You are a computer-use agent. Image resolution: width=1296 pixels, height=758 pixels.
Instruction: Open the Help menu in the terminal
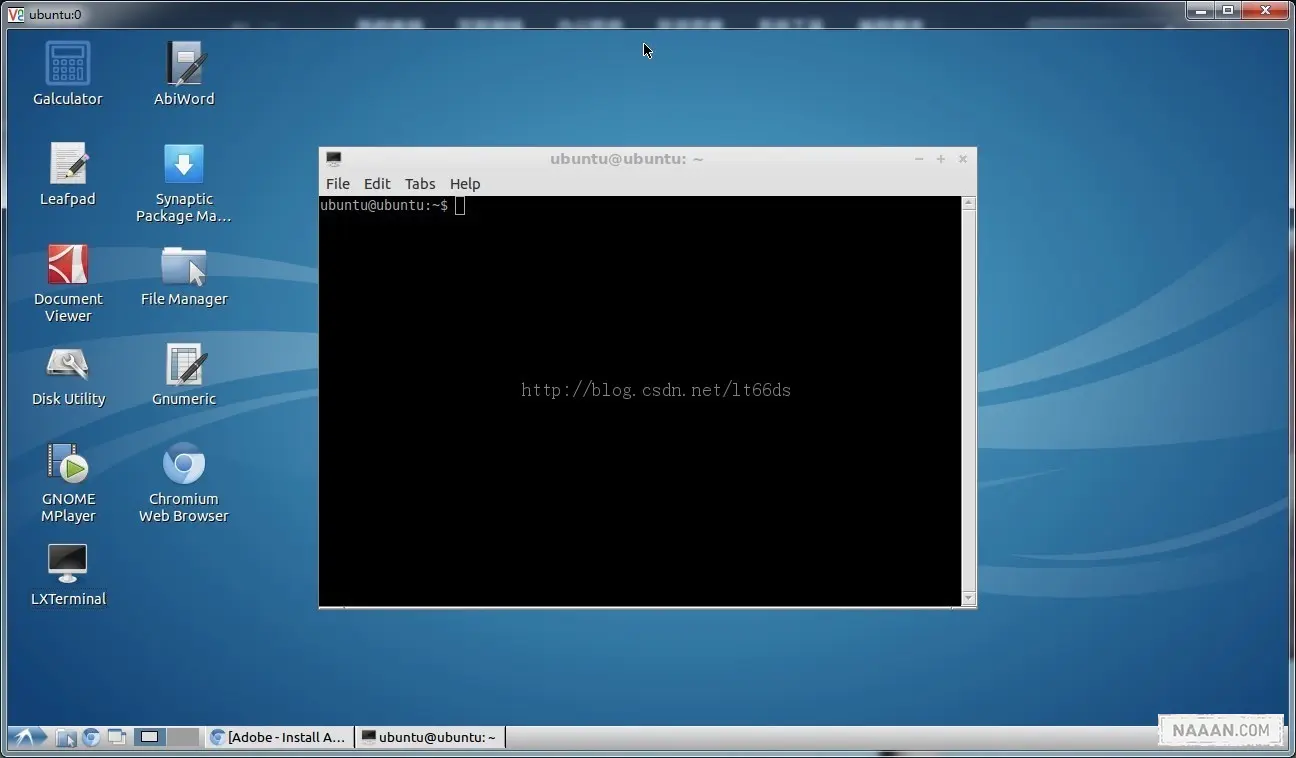465,184
